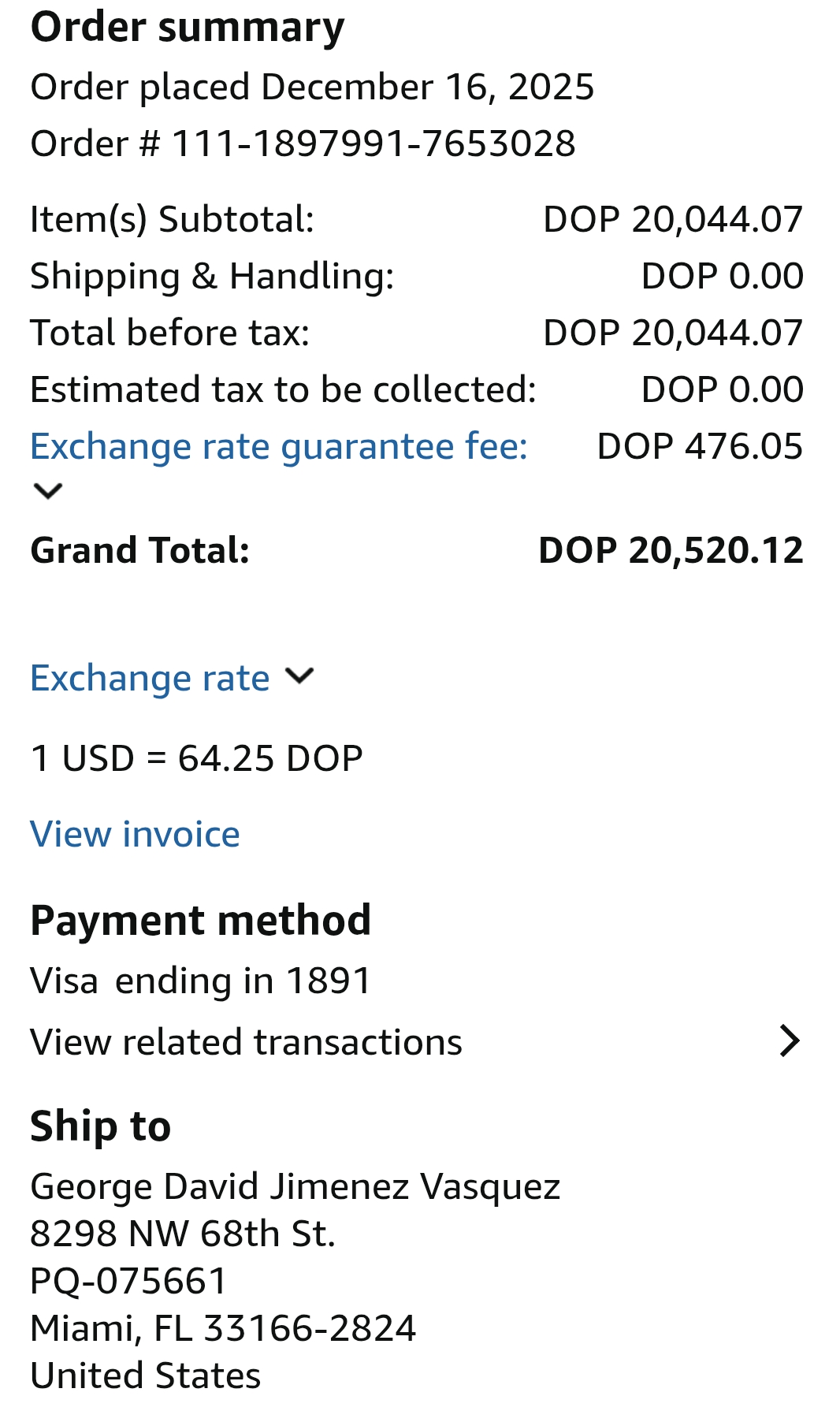Select the Miami, FL 33166-2824 address line
Viewport: 840px width, 1422px height.
pyautogui.click(x=223, y=1328)
